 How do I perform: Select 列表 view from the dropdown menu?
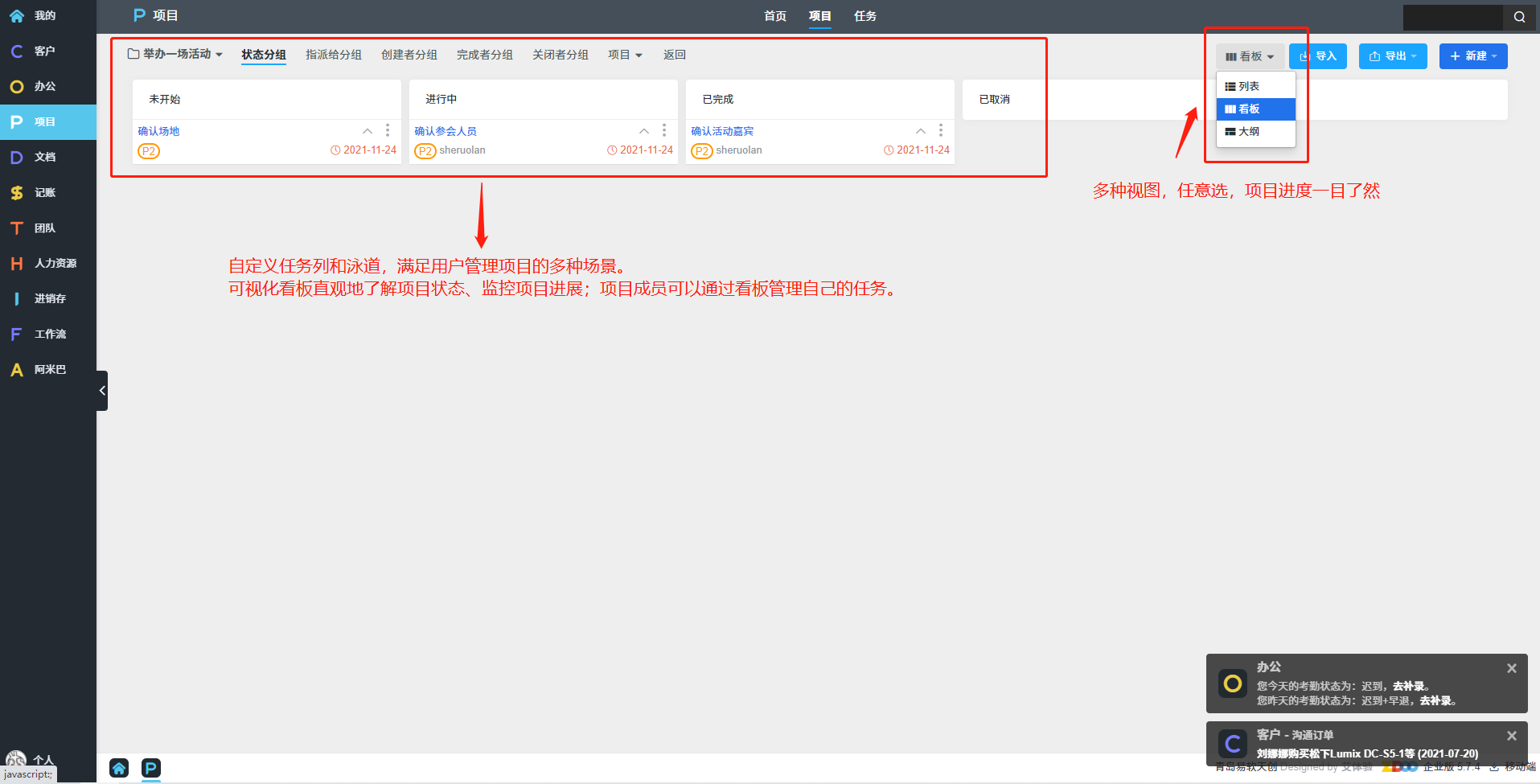(x=1249, y=87)
